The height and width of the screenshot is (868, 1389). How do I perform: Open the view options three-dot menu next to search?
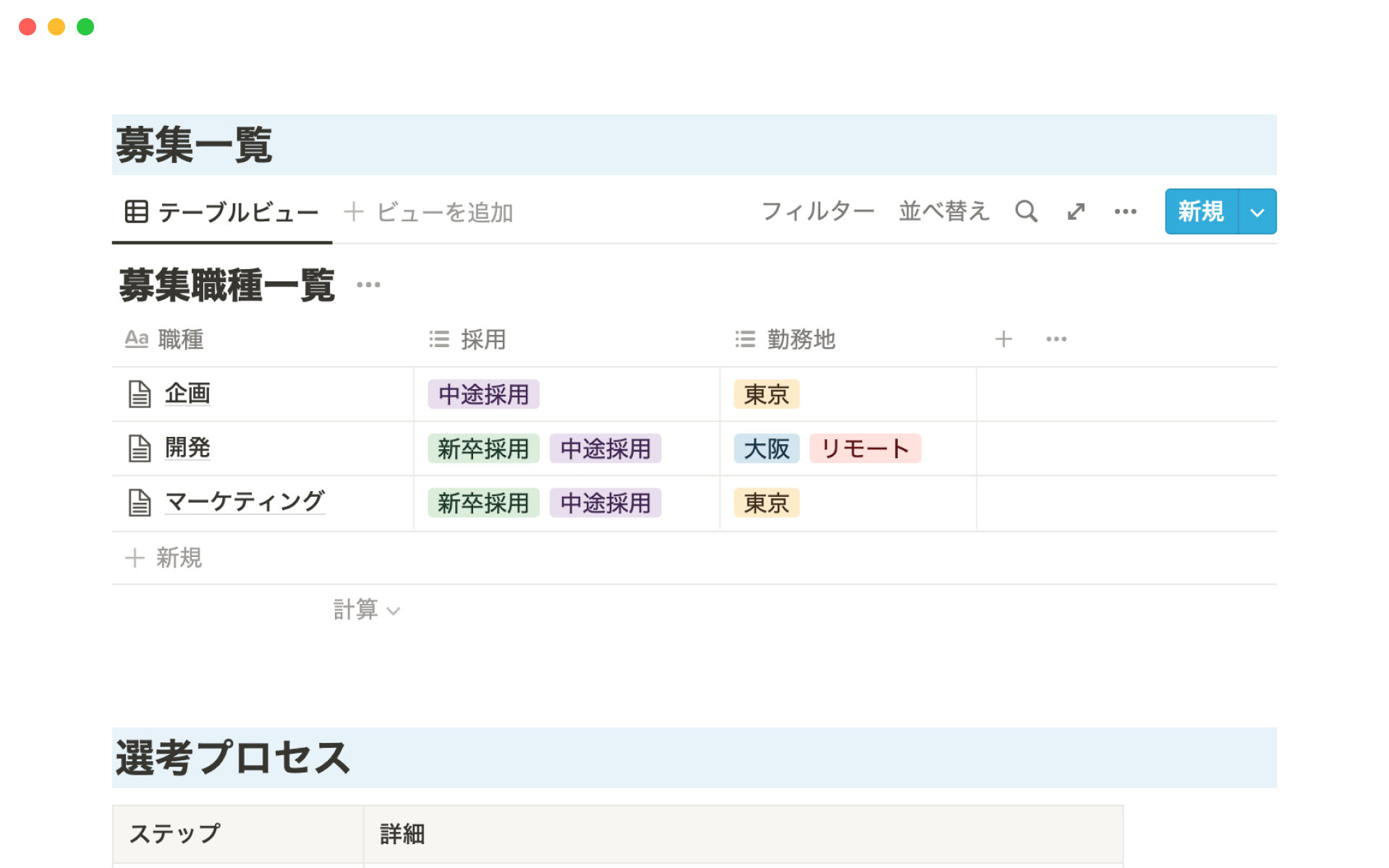click(x=1125, y=211)
